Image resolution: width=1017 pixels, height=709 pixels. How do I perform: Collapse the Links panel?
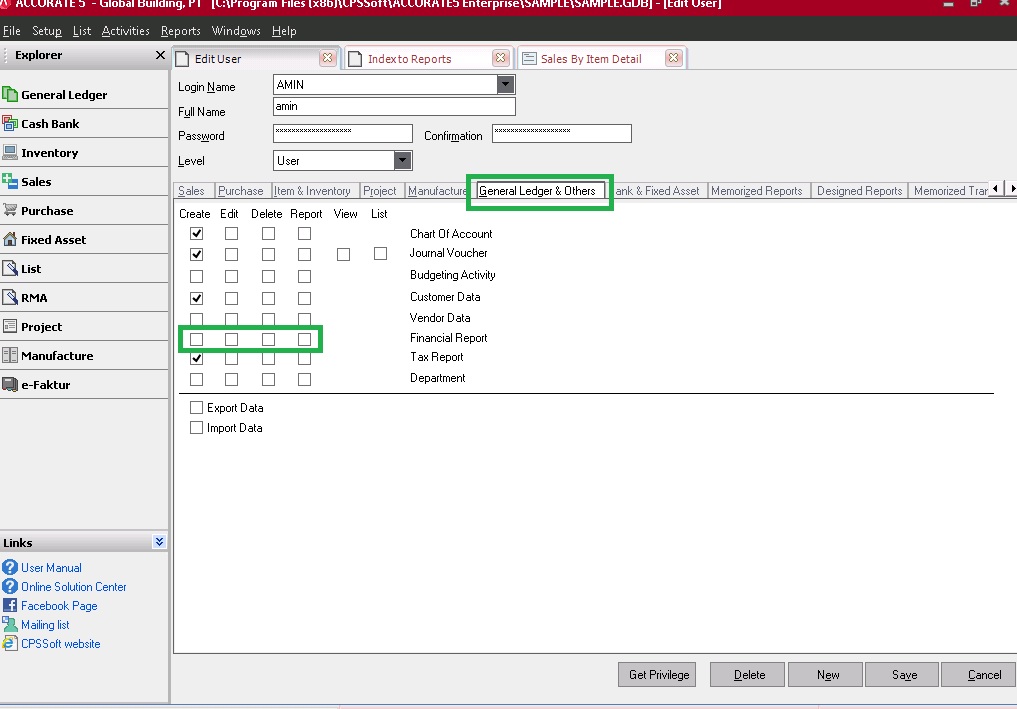point(157,542)
